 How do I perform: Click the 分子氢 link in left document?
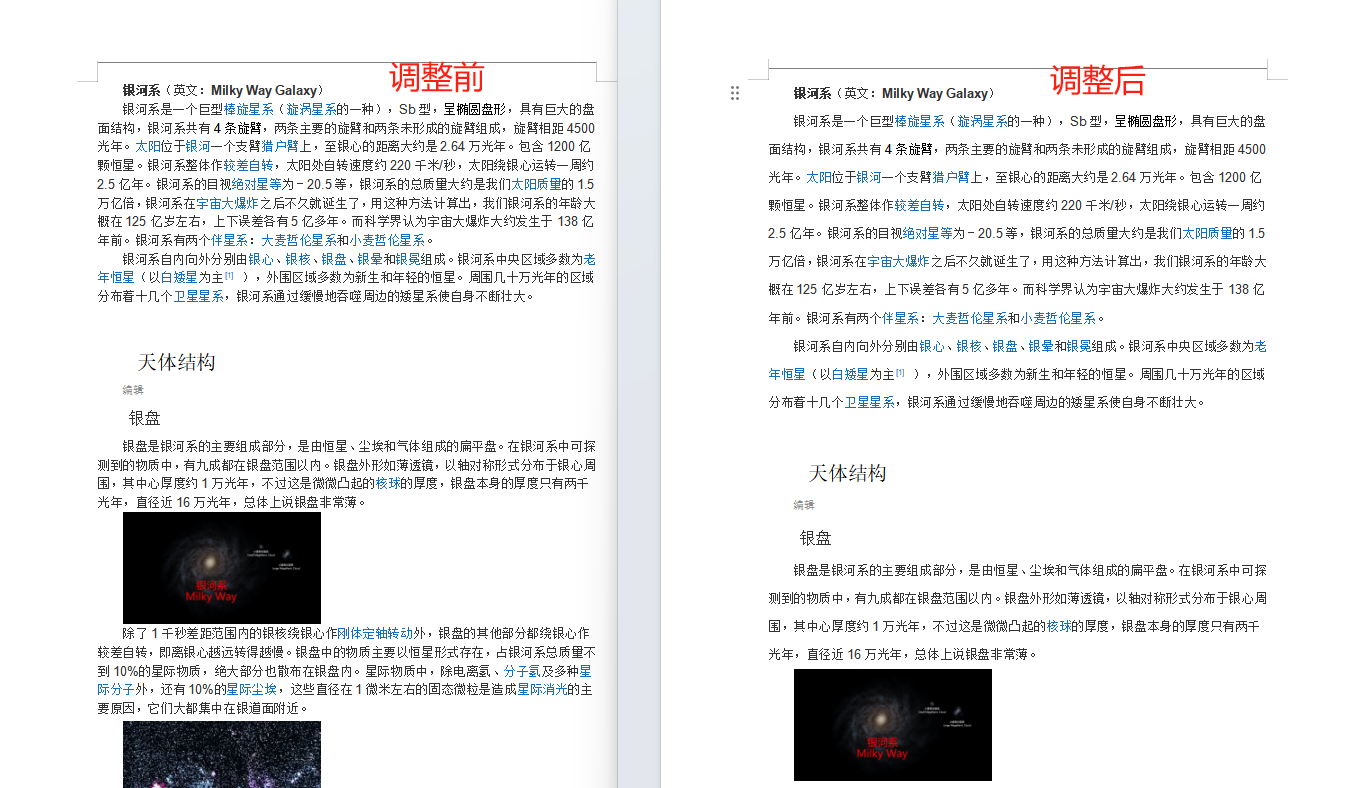pyautogui.click(x=522, y=671)
